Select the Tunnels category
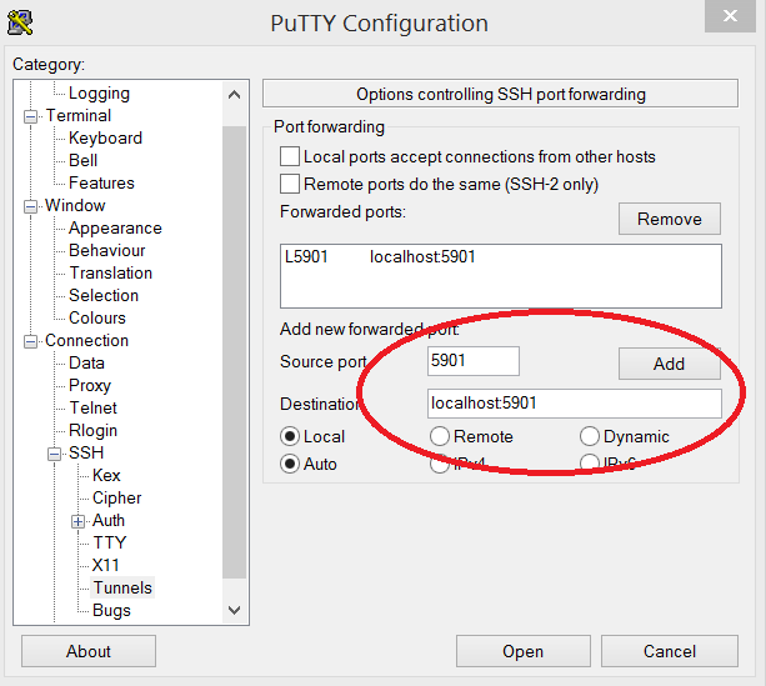Screen dimensions: 766x686 point(123,587)
